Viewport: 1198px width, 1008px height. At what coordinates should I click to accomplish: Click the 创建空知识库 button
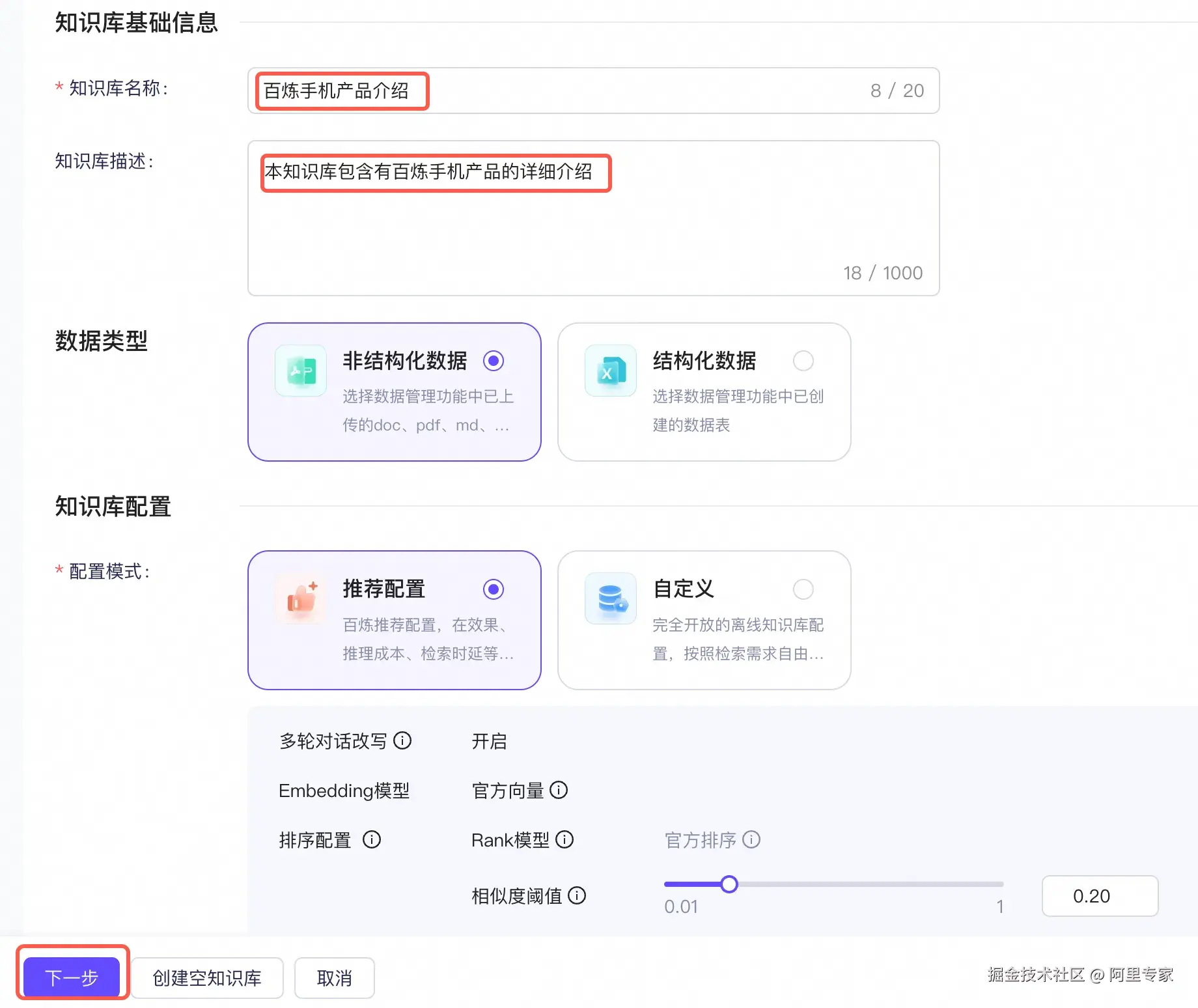(207, 977)
